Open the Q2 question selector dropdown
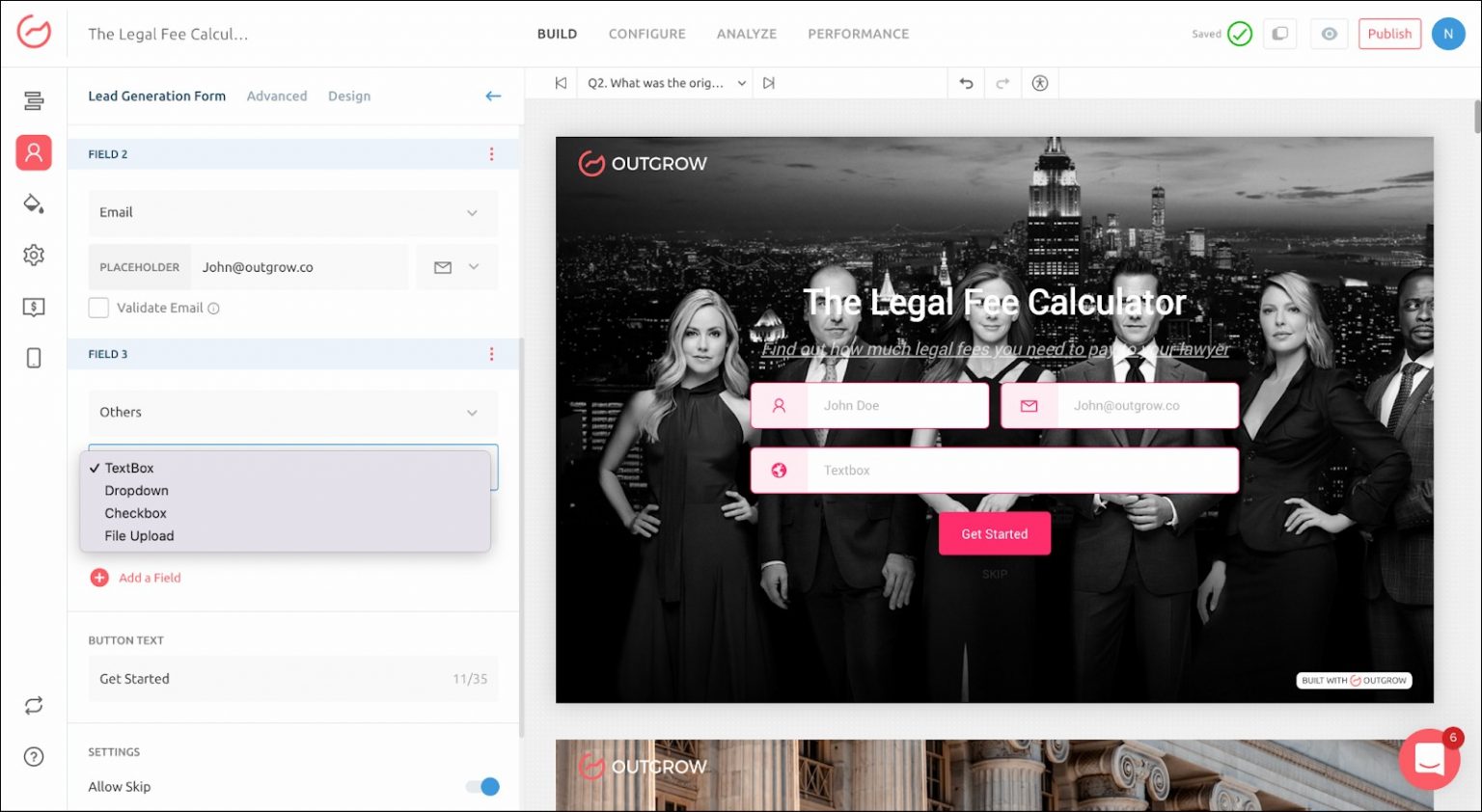1482x812 pixels. coord(666,83)
